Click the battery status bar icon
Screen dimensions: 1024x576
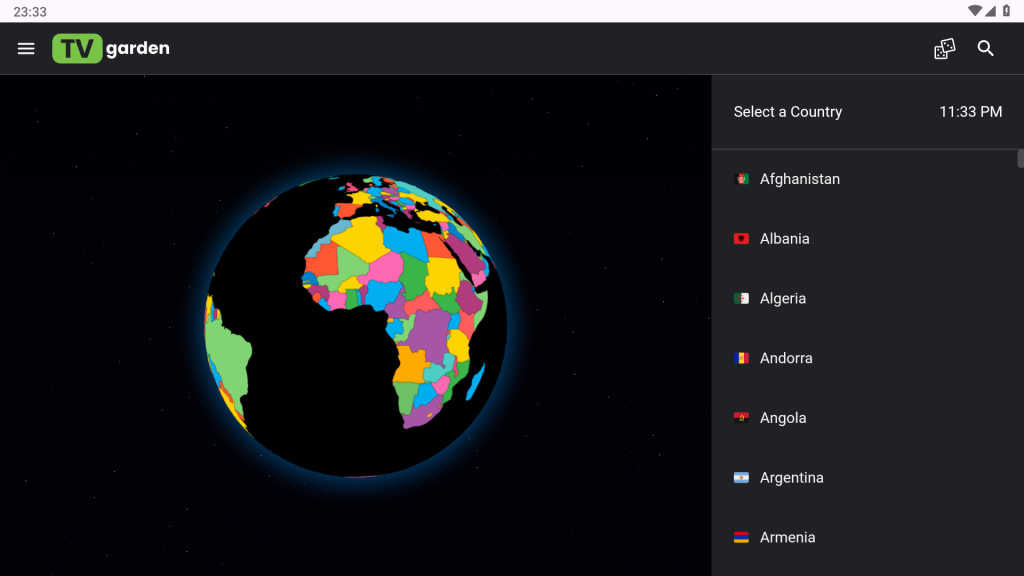click(1006, 10)
